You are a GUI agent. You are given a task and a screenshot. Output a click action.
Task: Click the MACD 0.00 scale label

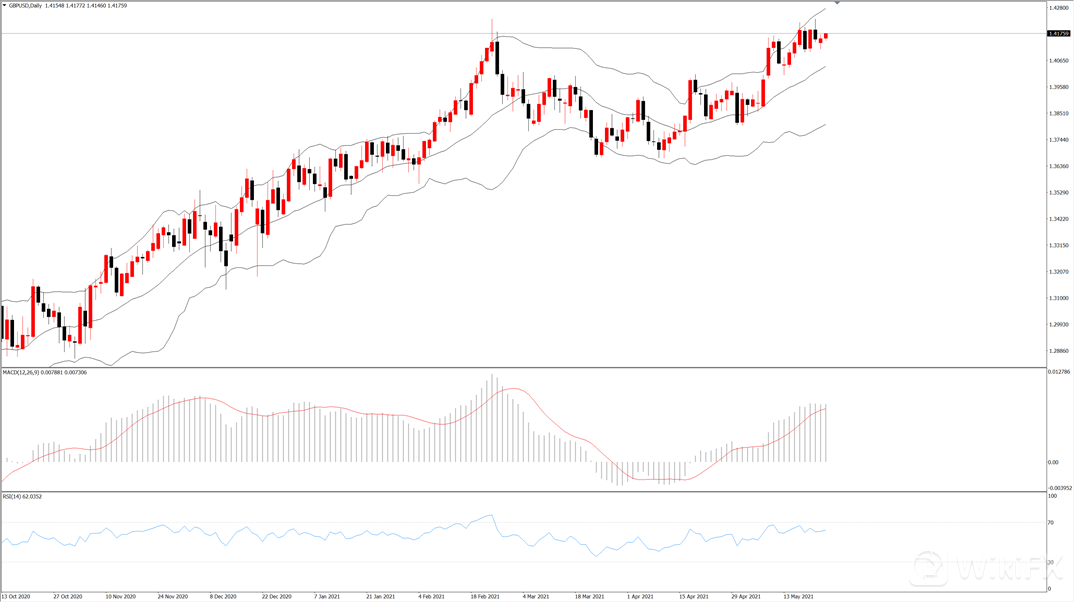[x=1053, y=462]
